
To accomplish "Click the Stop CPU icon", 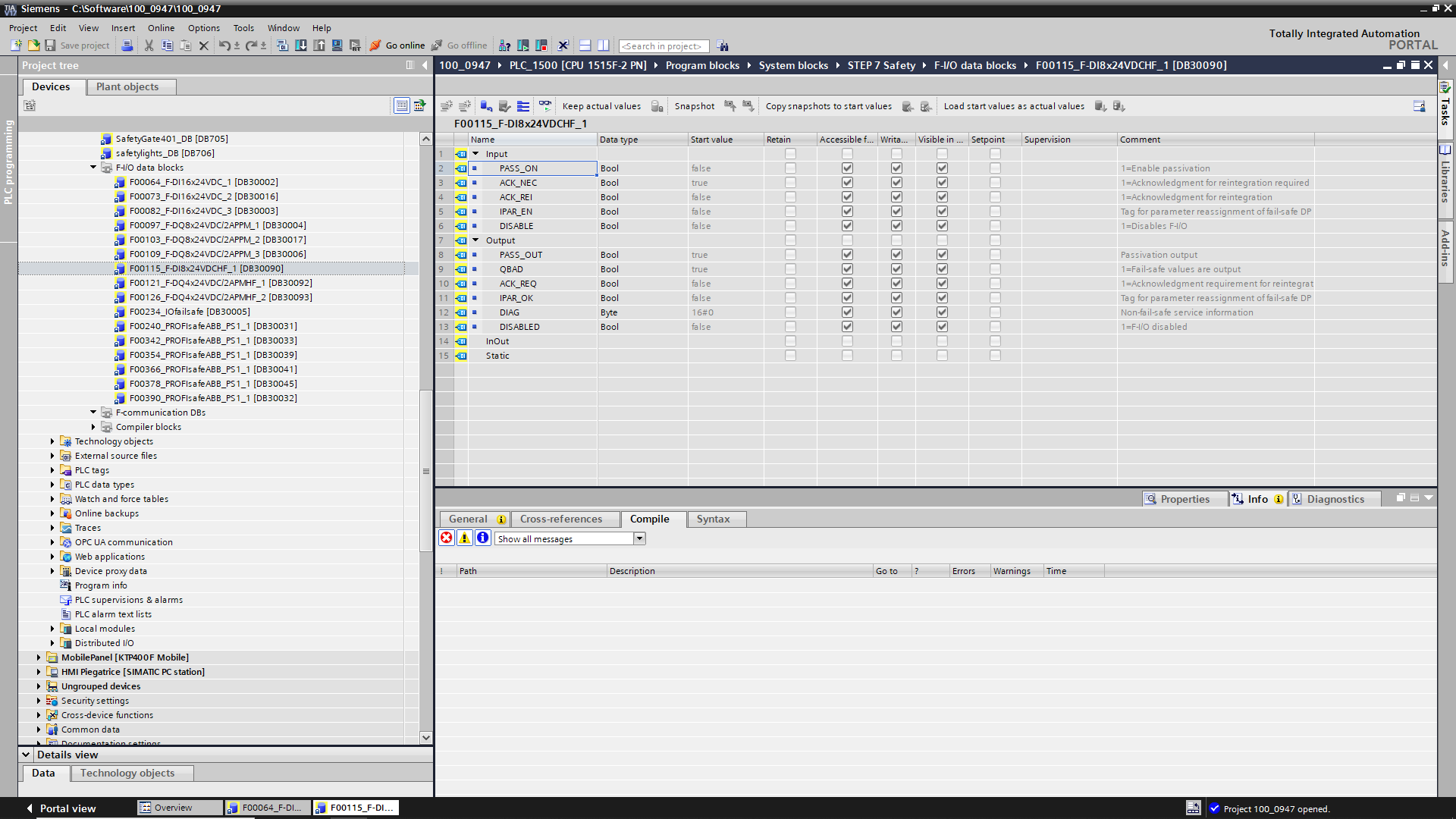I will click(x=541, y=45).
